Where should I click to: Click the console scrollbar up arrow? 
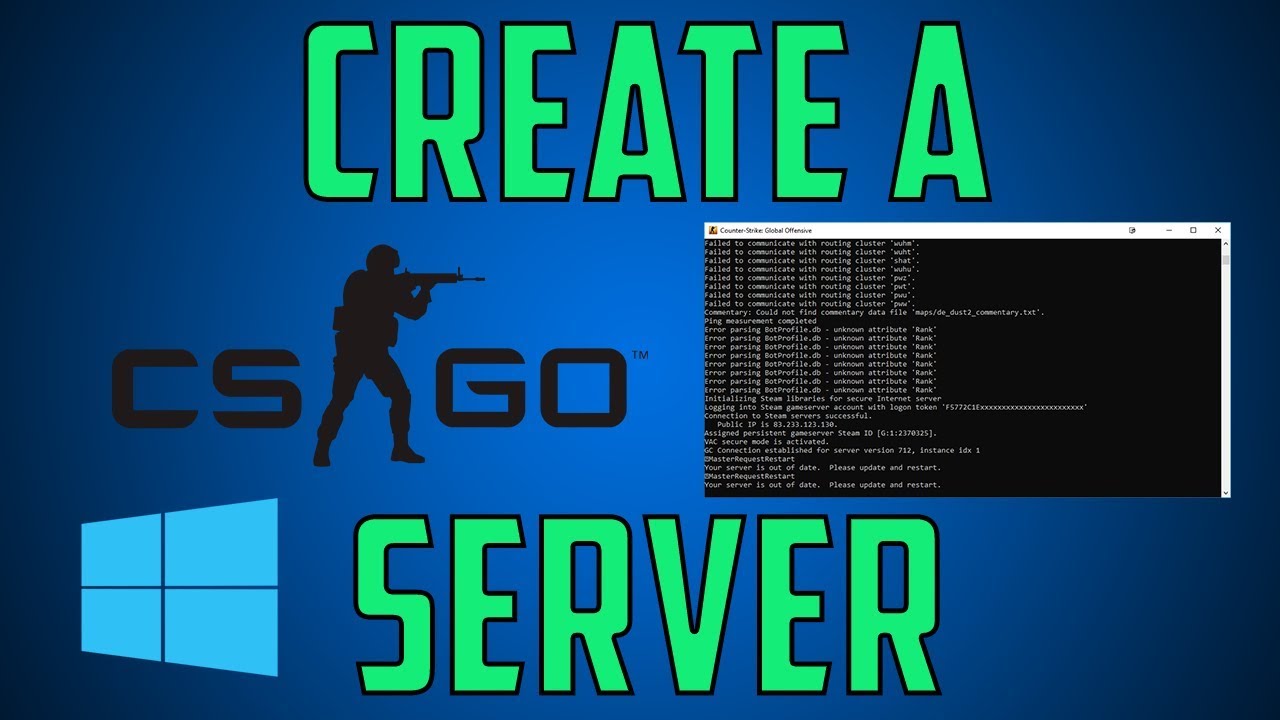[x=1226, y=243]
